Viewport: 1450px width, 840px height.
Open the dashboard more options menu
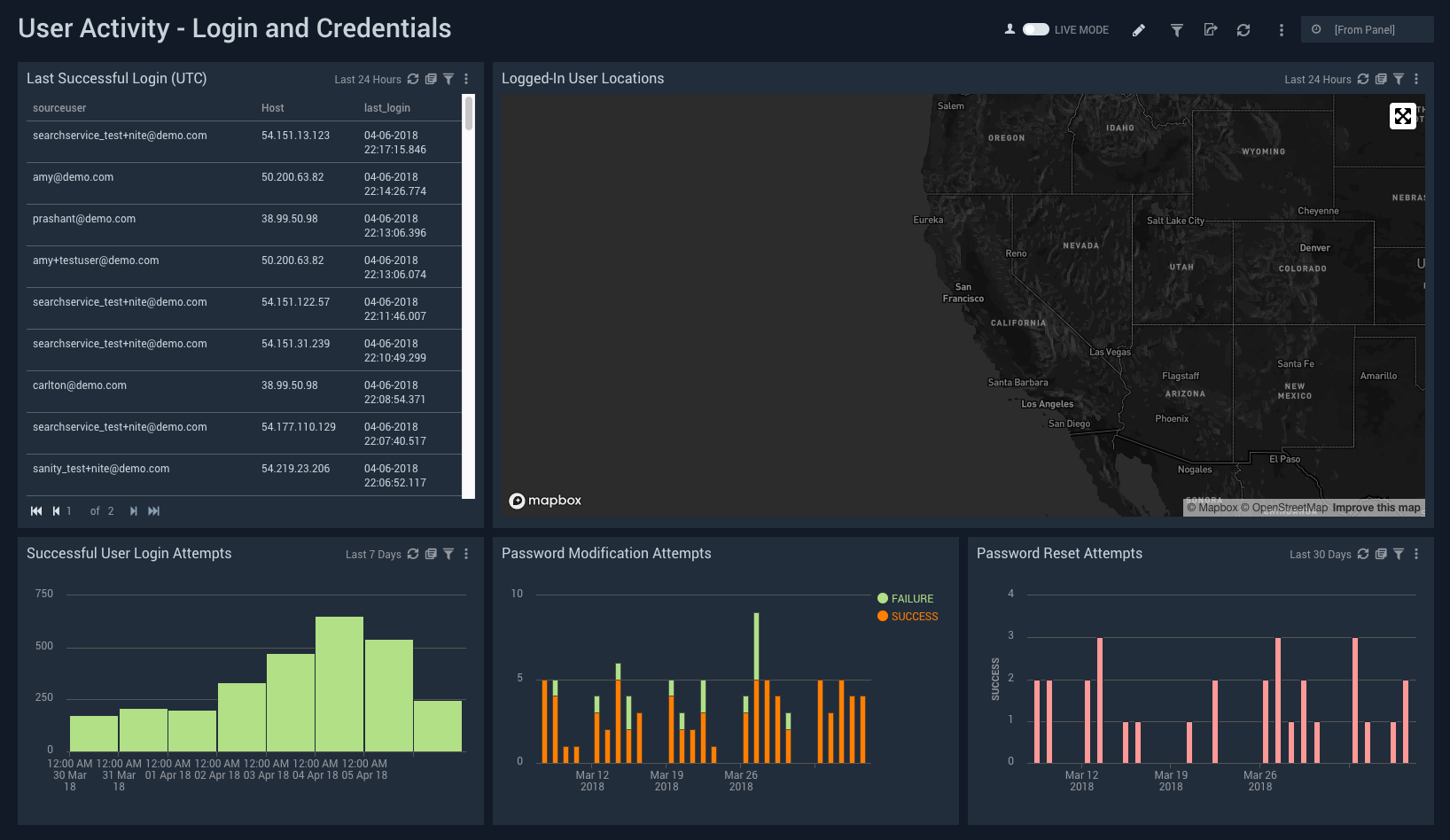click(1281, 30)
